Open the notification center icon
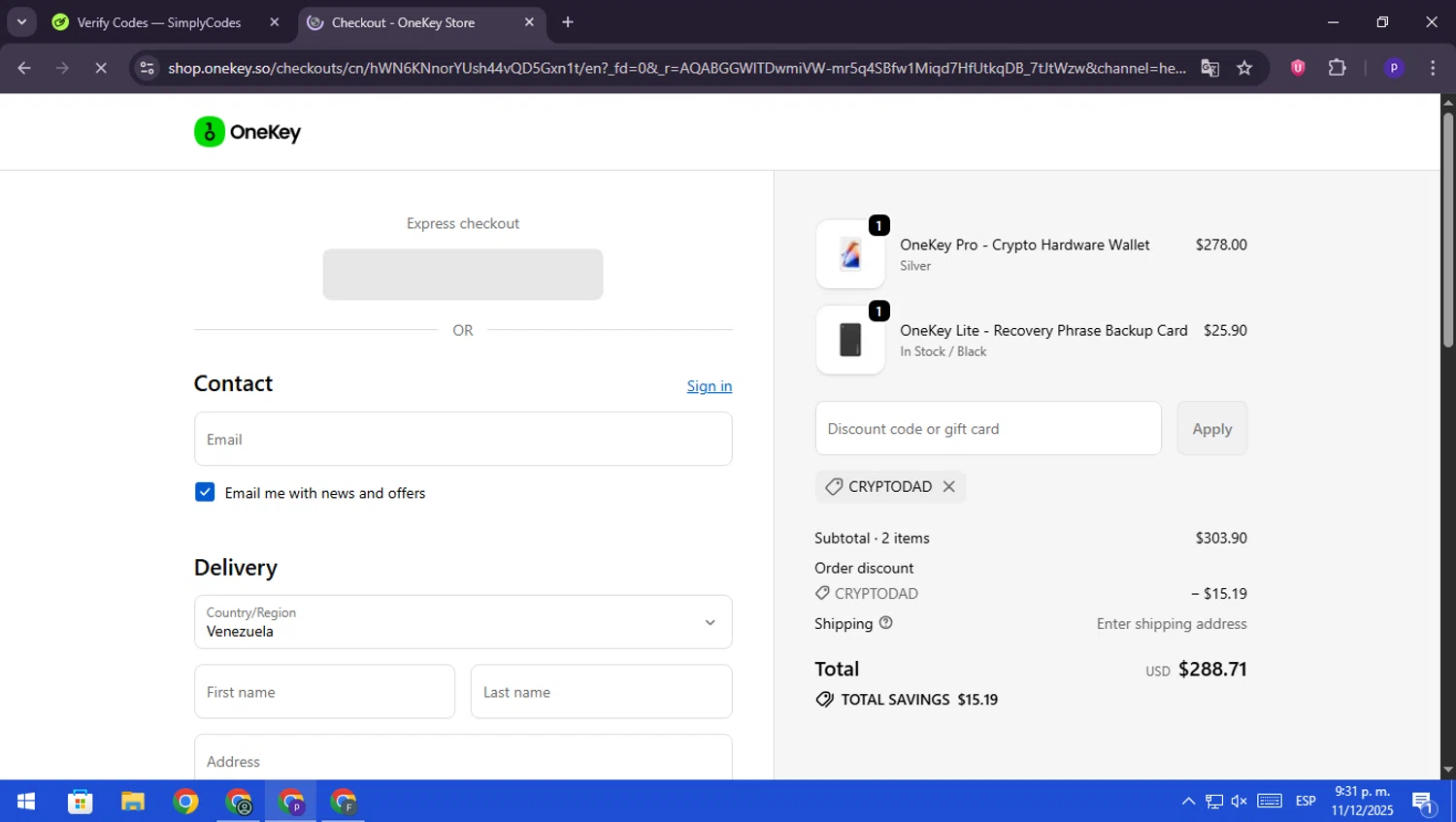Viewport: 1456px width, 822px height. point(1424,803)
